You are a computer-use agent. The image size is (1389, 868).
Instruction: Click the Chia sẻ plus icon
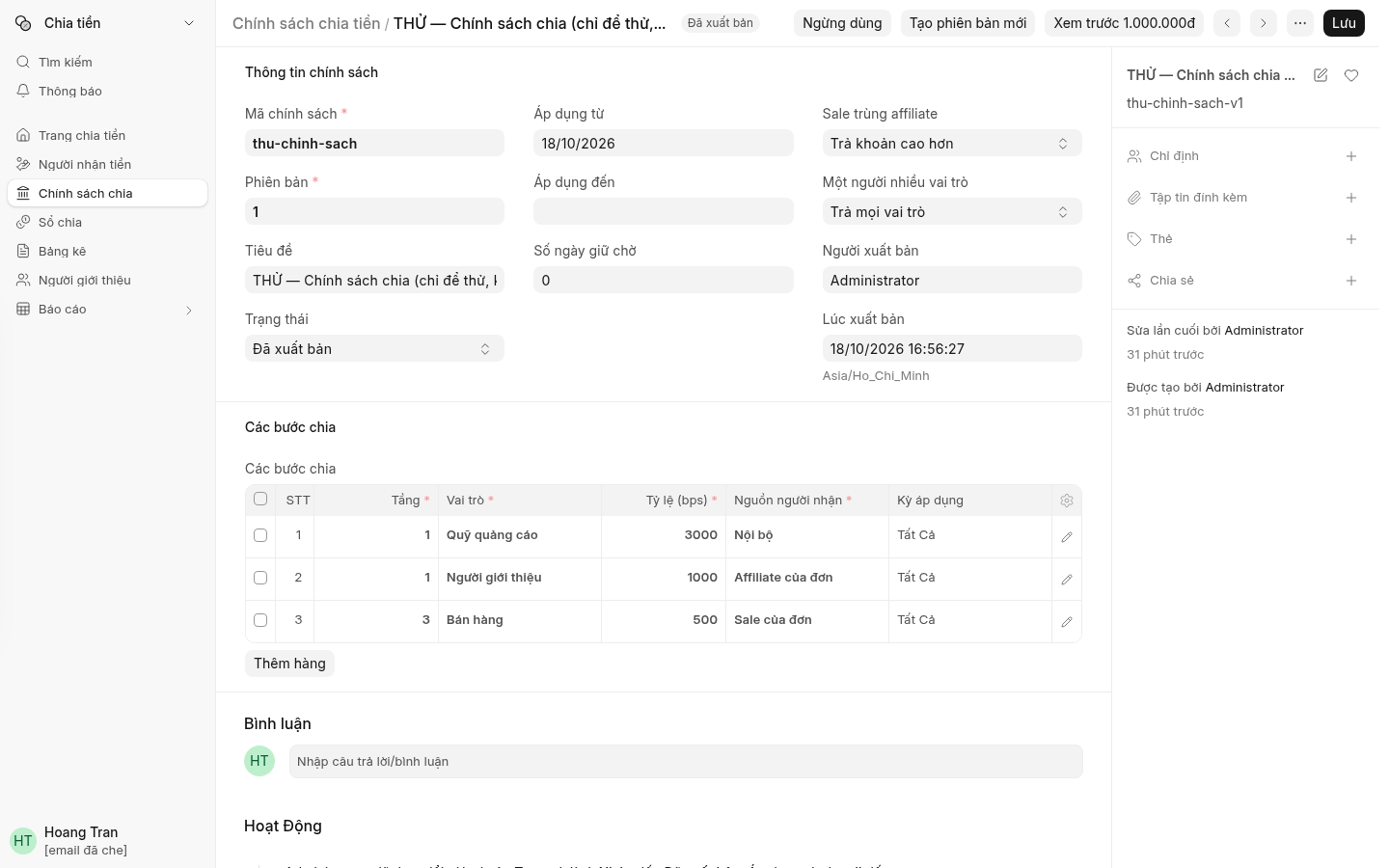(1351, 281)
